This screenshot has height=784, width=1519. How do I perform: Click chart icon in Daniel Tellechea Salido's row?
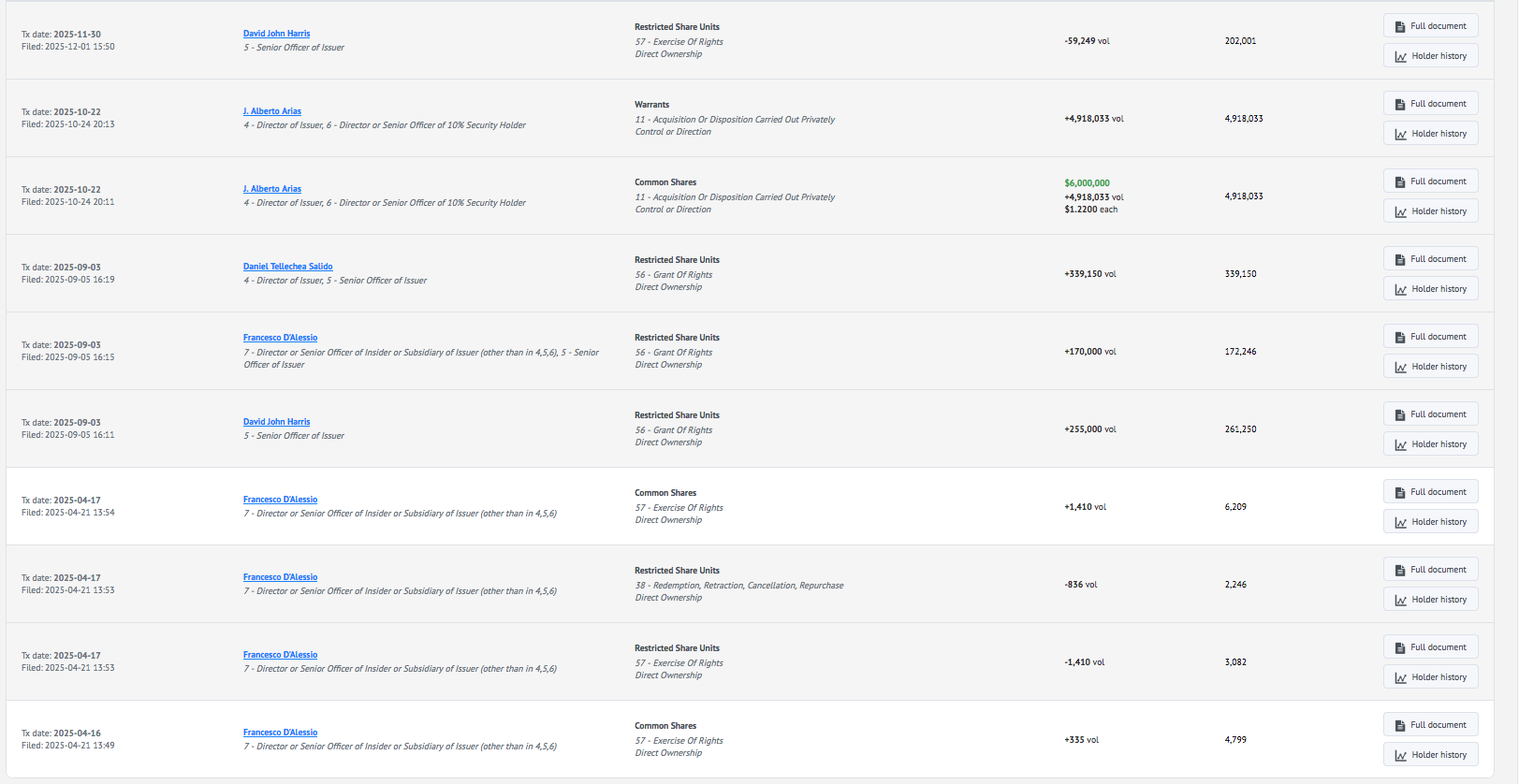point(1401,290)
